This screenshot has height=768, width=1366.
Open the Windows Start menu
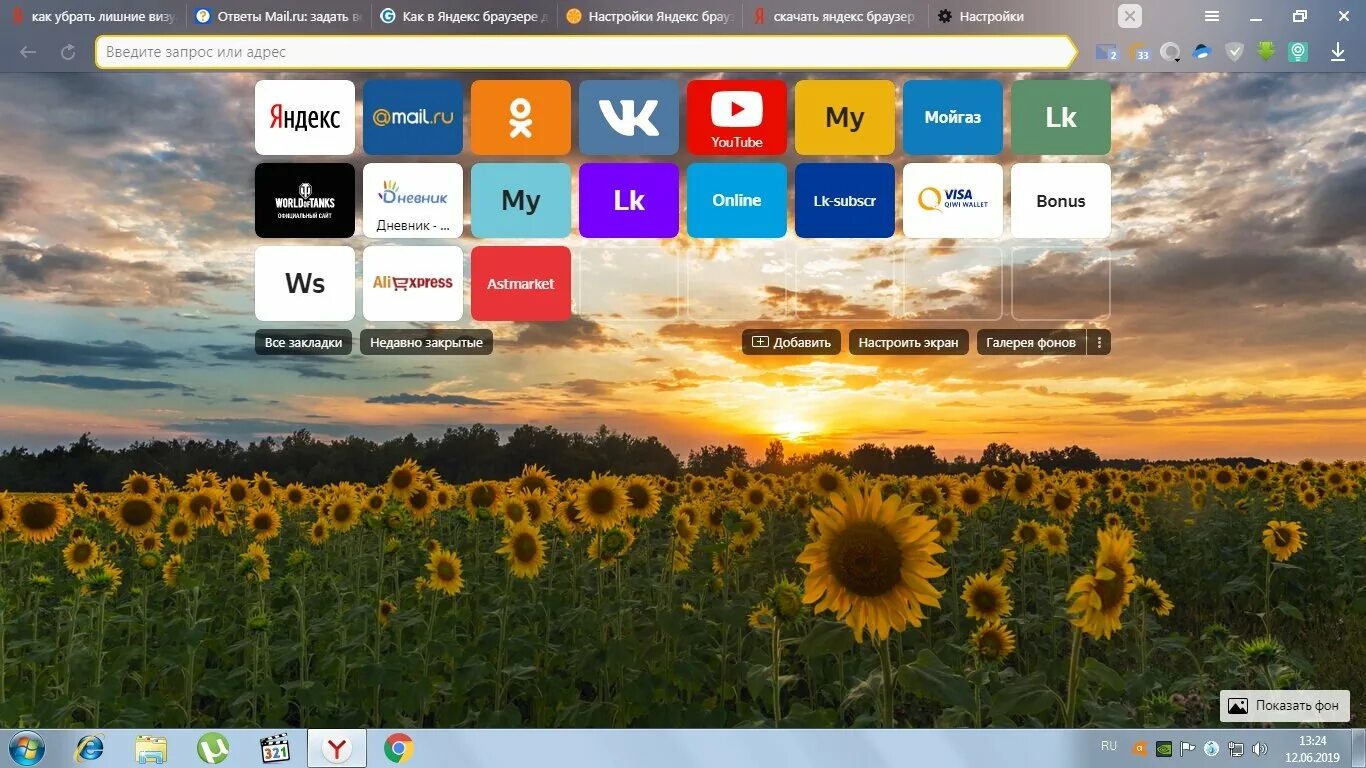click(x=27, y=748)
